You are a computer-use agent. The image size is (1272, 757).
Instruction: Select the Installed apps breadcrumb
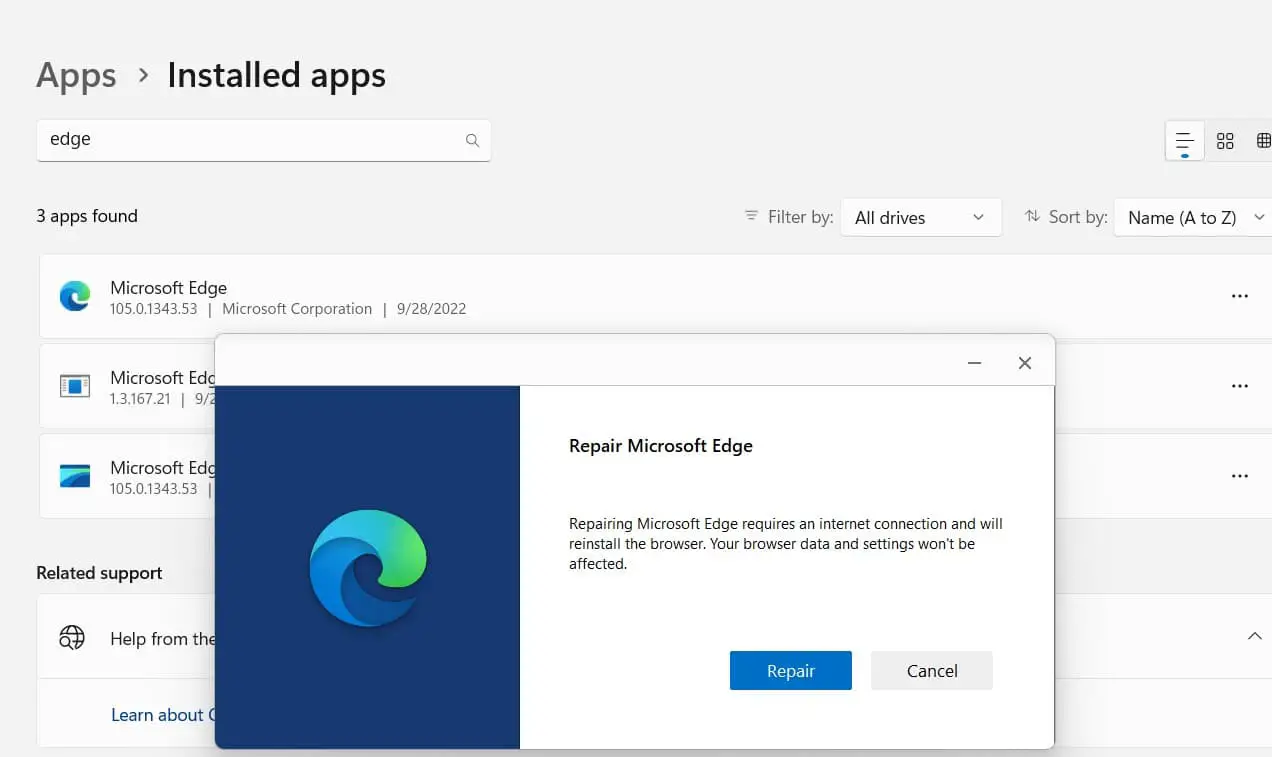pyautogui.click(x=277, y=75)
